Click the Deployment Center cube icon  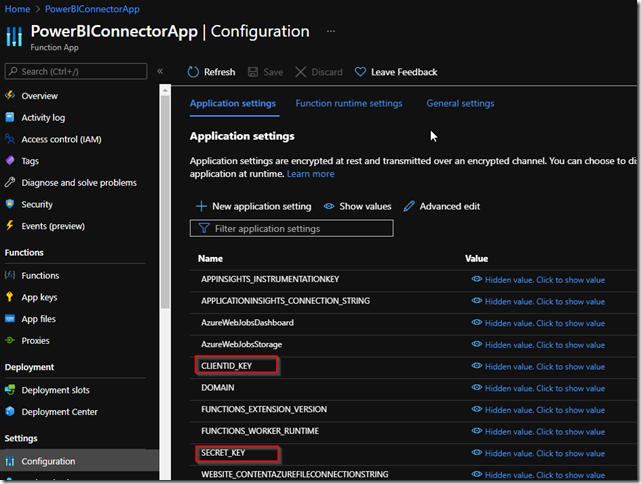pos(10,411)
